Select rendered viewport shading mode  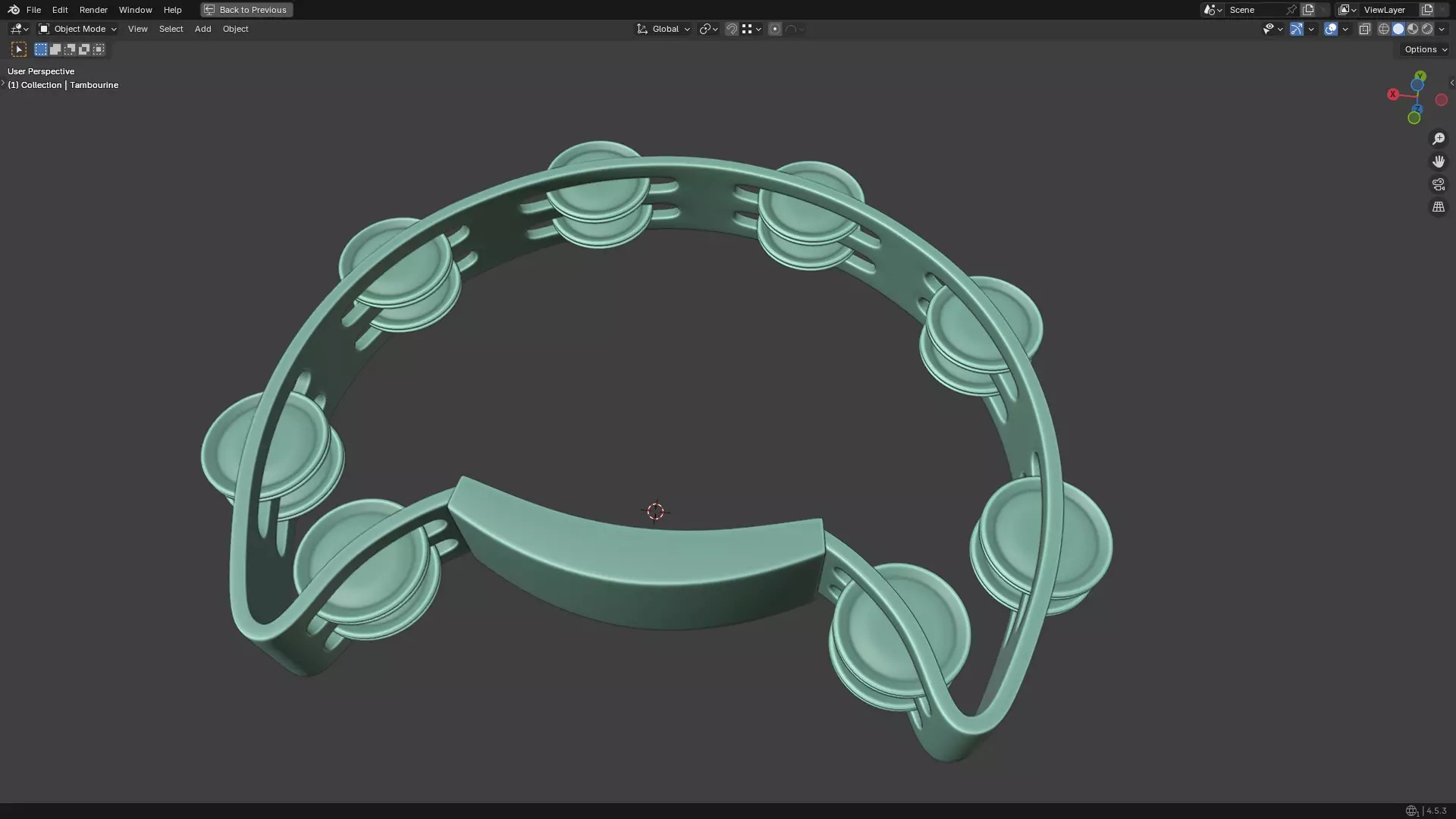tap(1427, 29)
